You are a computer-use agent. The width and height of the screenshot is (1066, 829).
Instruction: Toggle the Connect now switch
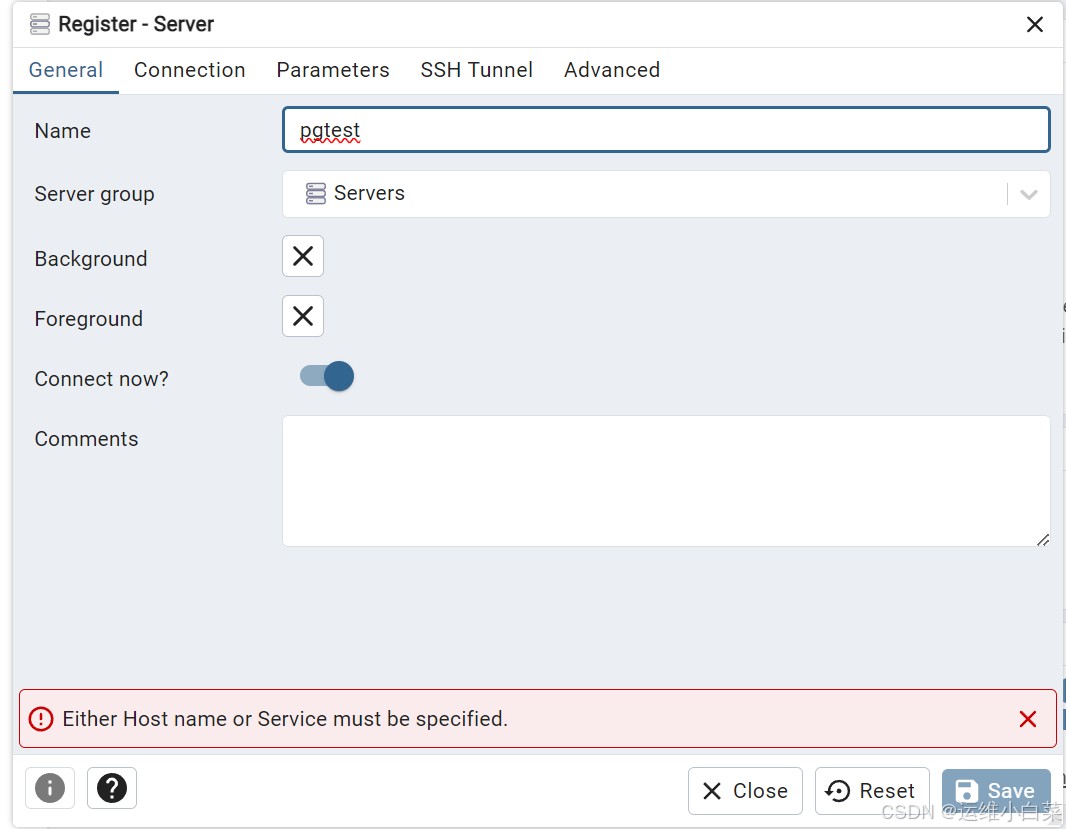(327, 377)
